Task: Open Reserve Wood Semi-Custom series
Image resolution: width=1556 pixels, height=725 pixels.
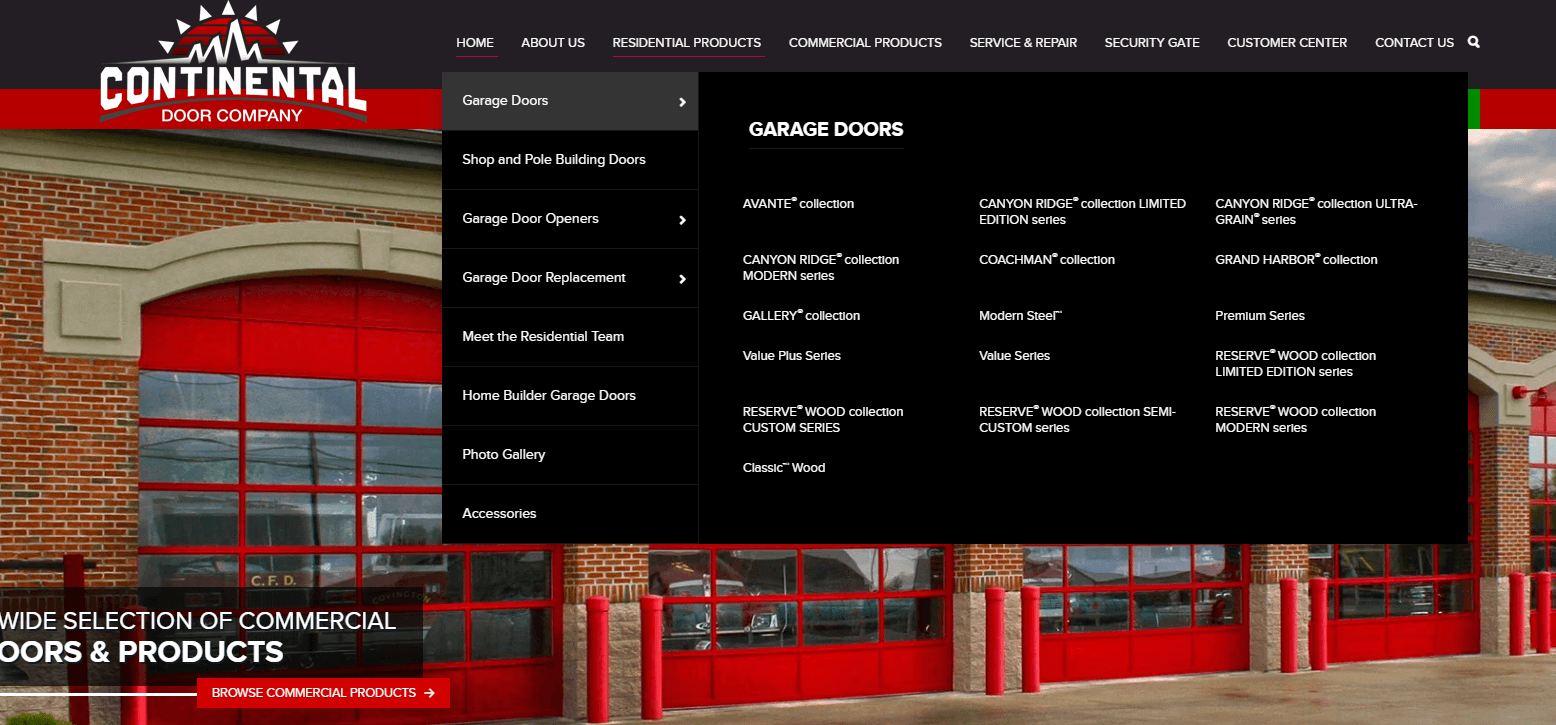Action: tap(1077, 420)
